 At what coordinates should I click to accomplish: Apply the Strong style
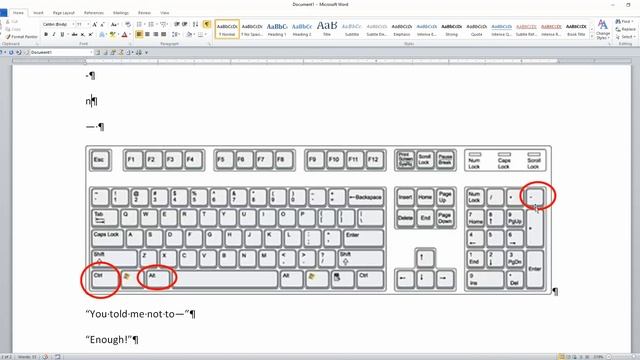(451, 29)
